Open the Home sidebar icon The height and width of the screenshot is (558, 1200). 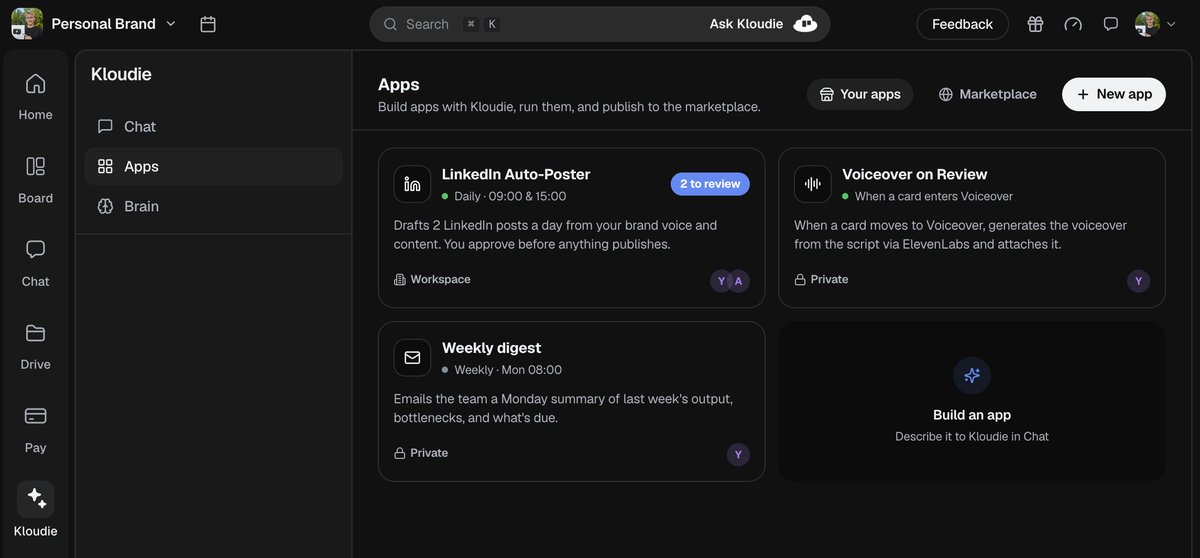35,84
